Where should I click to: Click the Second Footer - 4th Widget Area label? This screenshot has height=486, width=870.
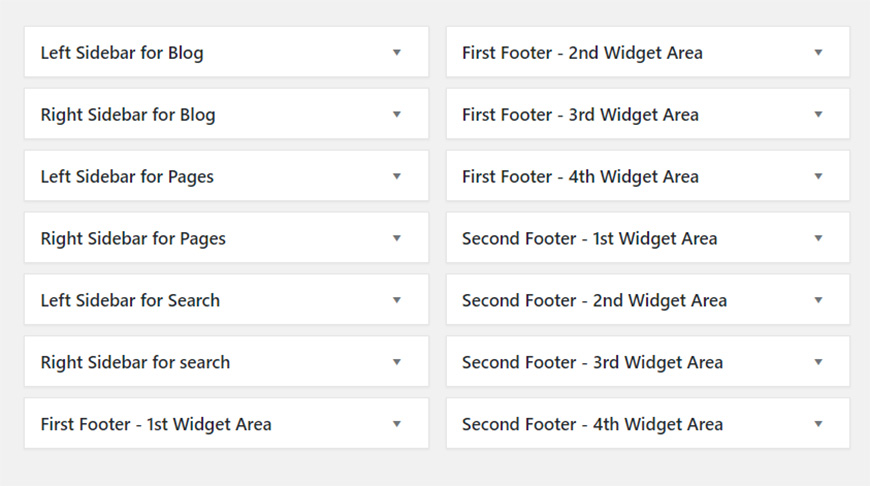click(x=592, y=425)
